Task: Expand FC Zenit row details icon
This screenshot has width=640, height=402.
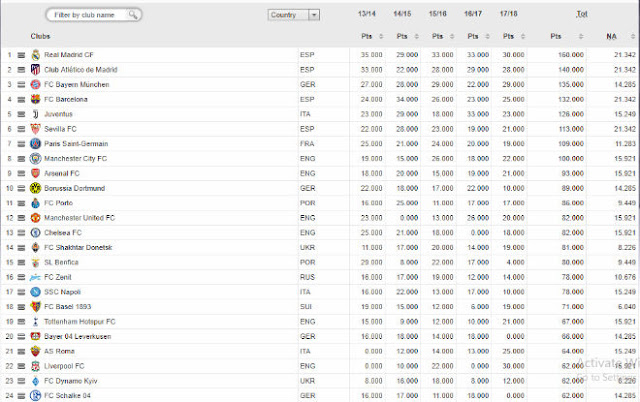Action: point(21,278)
